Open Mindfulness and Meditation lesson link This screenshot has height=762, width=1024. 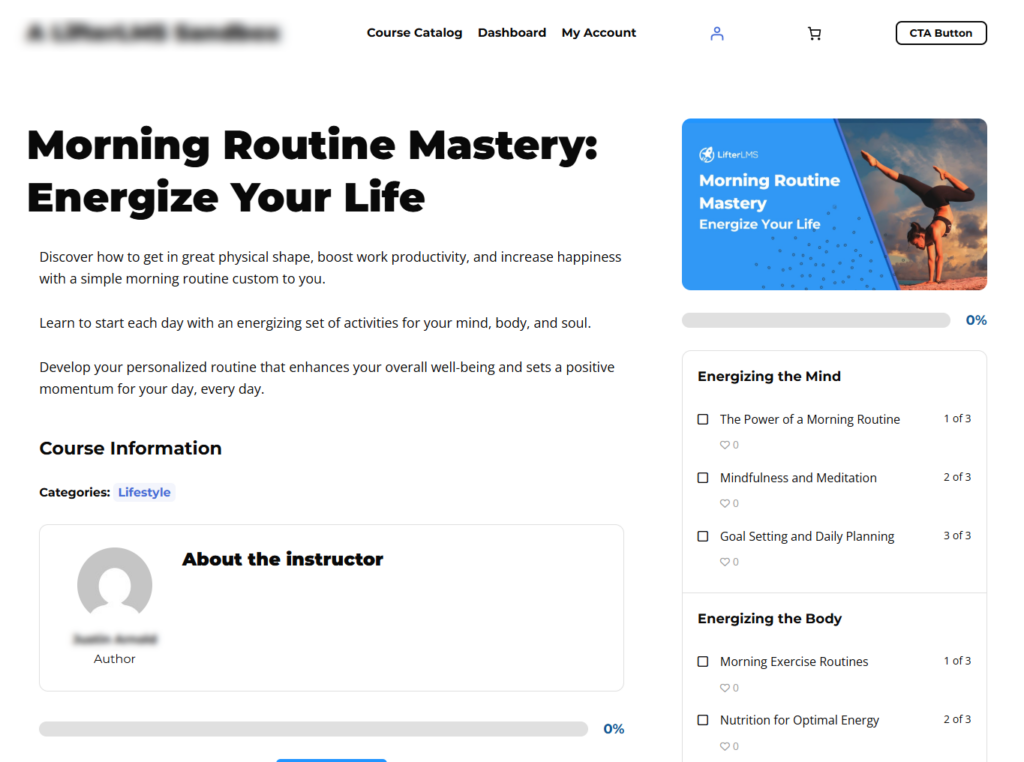tap(798, 478)
